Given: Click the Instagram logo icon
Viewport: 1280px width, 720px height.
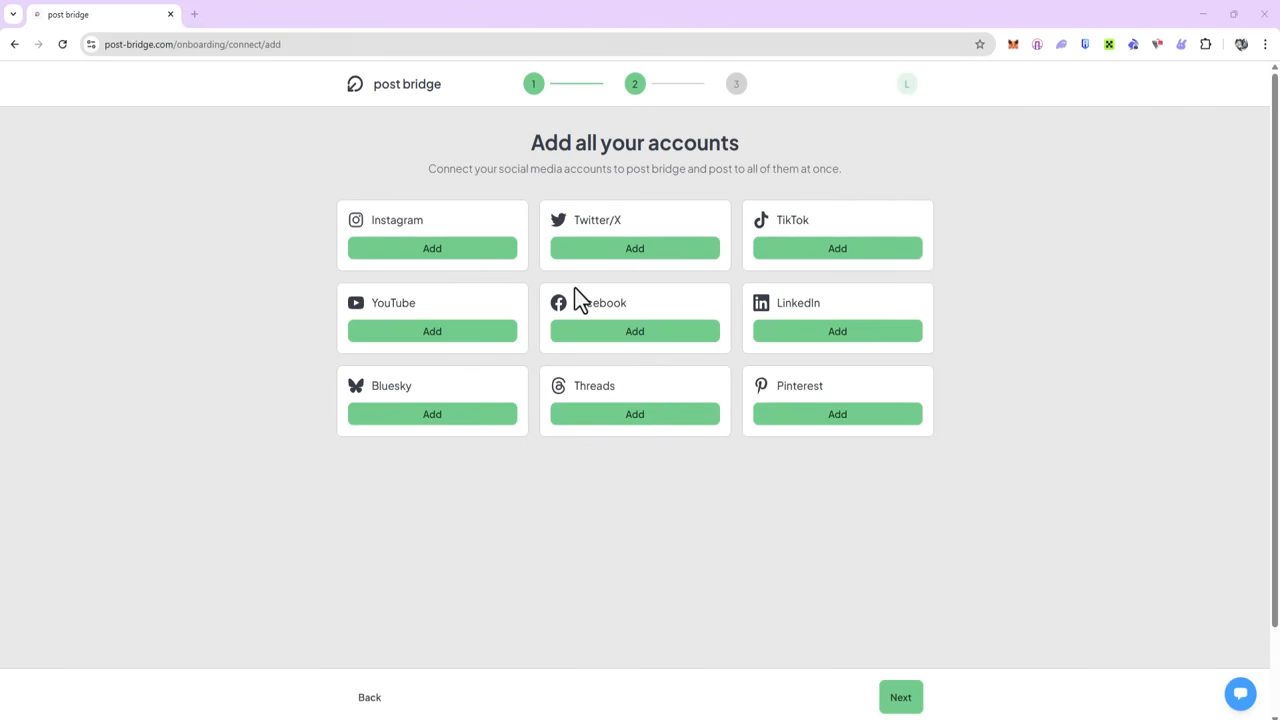Looking at the screenshot, I should click(356, 220).
